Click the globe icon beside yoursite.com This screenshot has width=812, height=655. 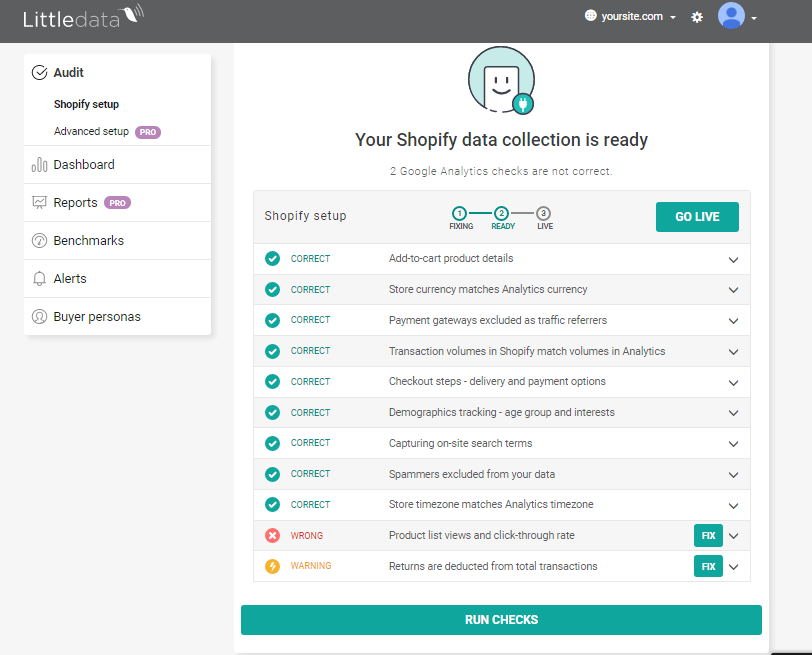590,16
